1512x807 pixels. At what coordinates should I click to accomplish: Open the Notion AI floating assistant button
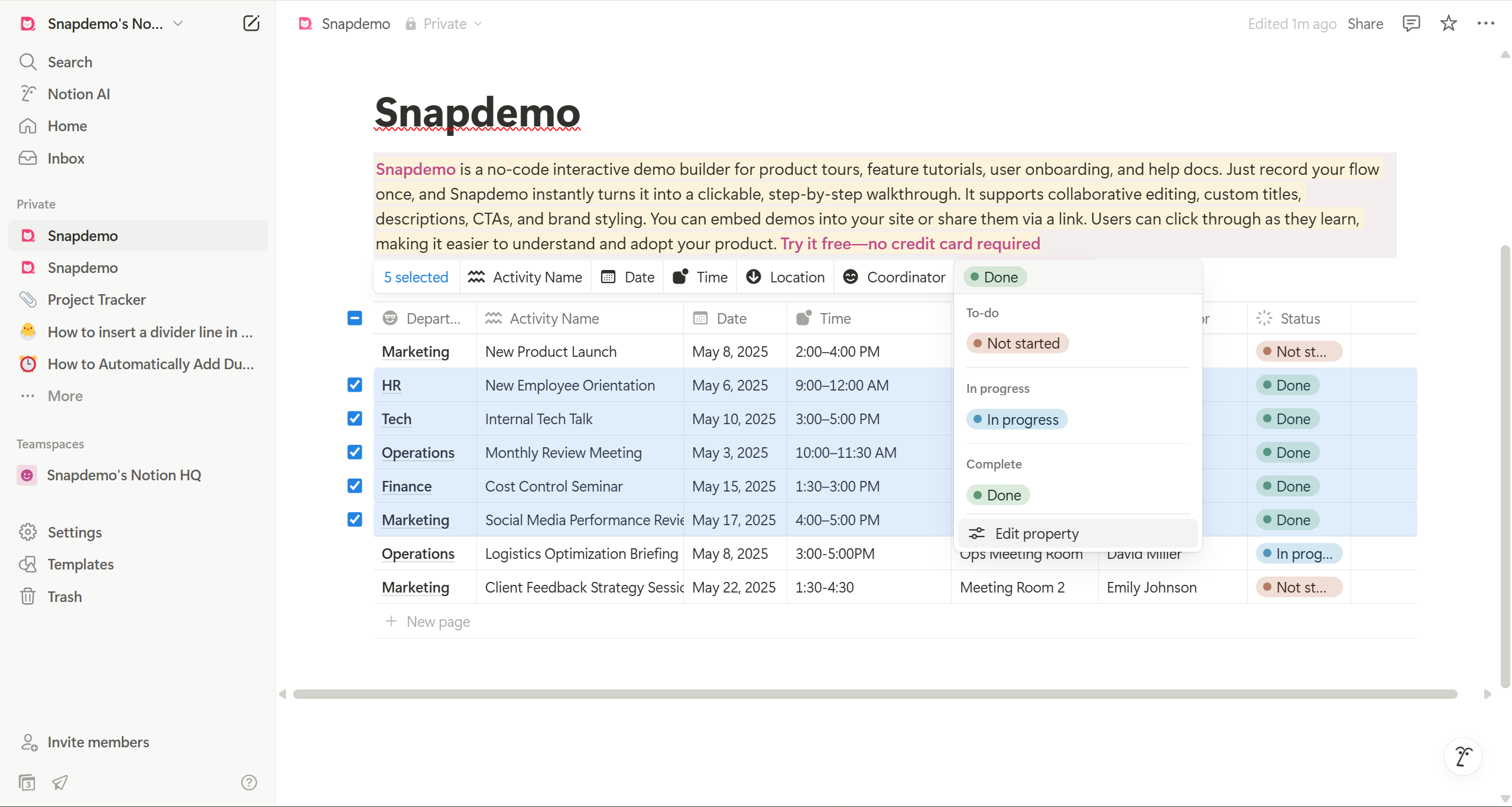pyautogui.click(x=1463, y=756)
